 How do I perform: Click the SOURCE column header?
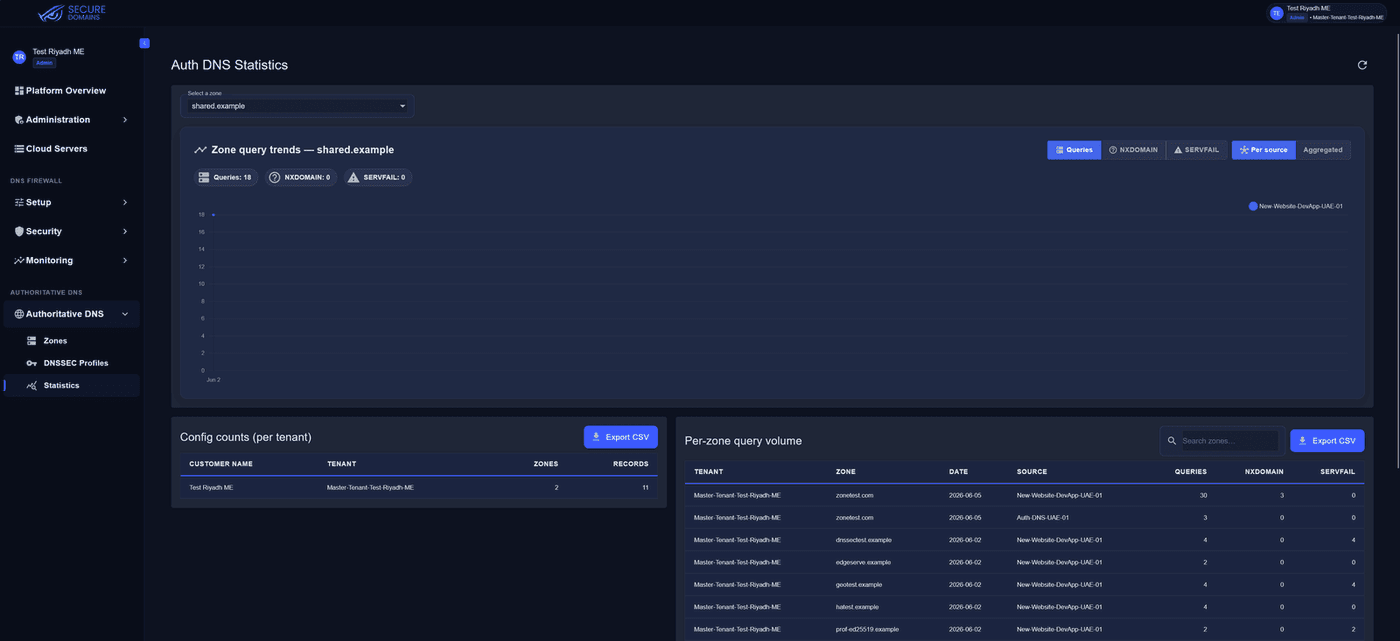point(1032,472)
